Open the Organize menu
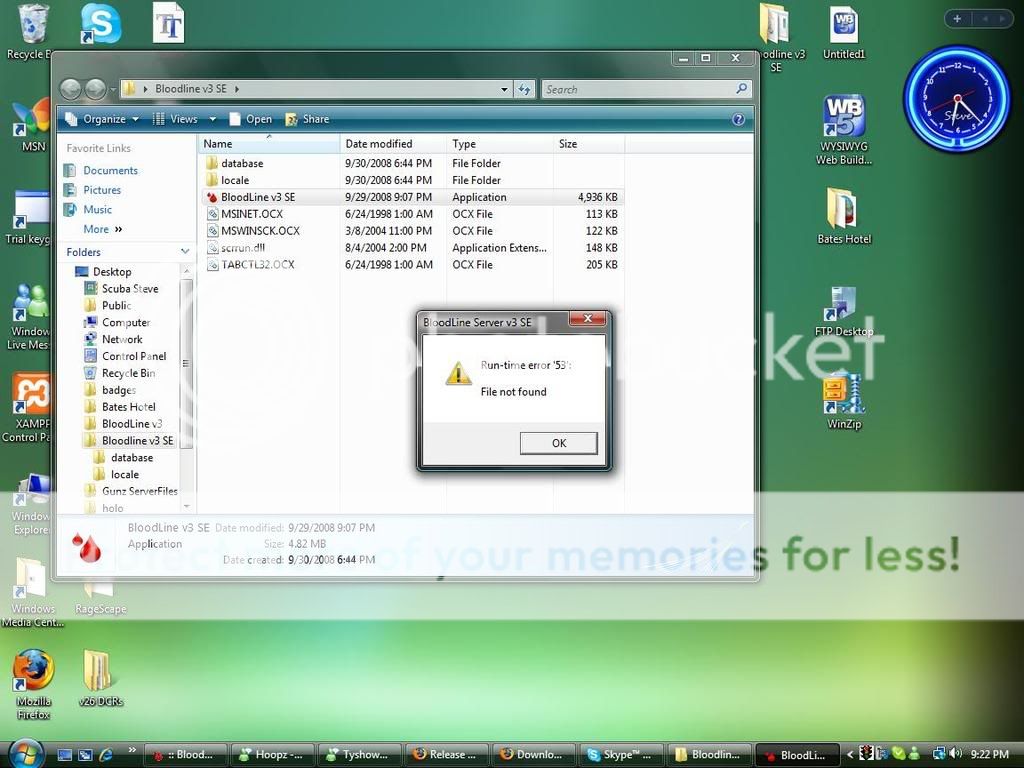Viewport: 1024px width, 768px height. pos(102,119)
